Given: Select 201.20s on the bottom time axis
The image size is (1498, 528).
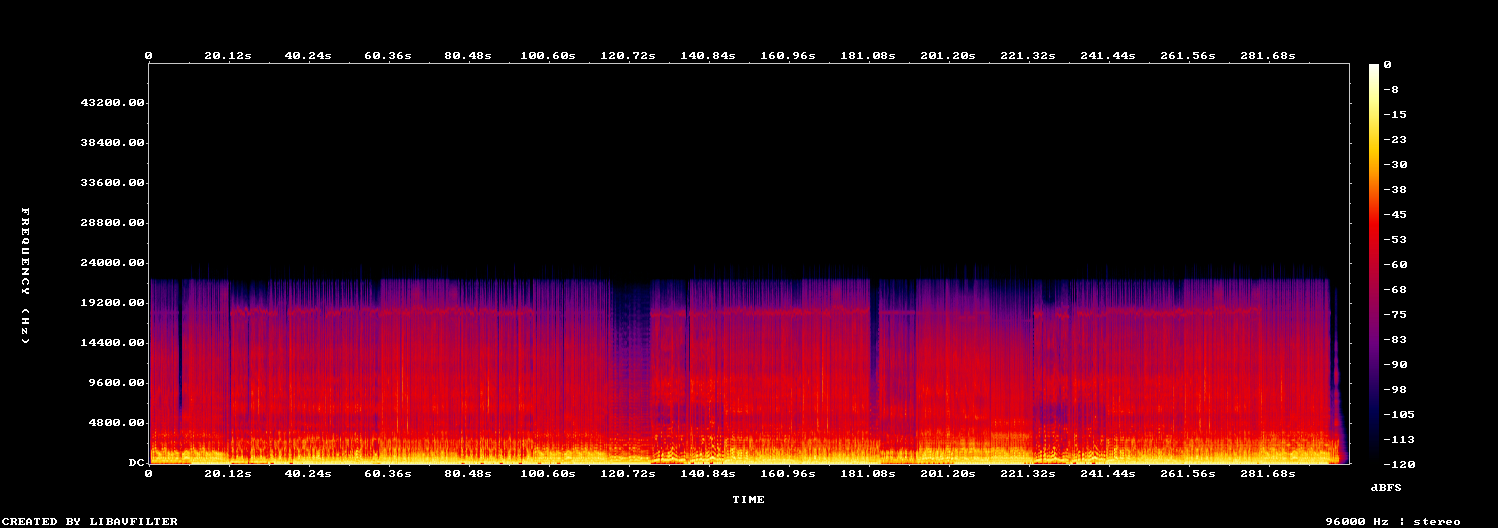Looking at the screenshot, I should (948, 474).
